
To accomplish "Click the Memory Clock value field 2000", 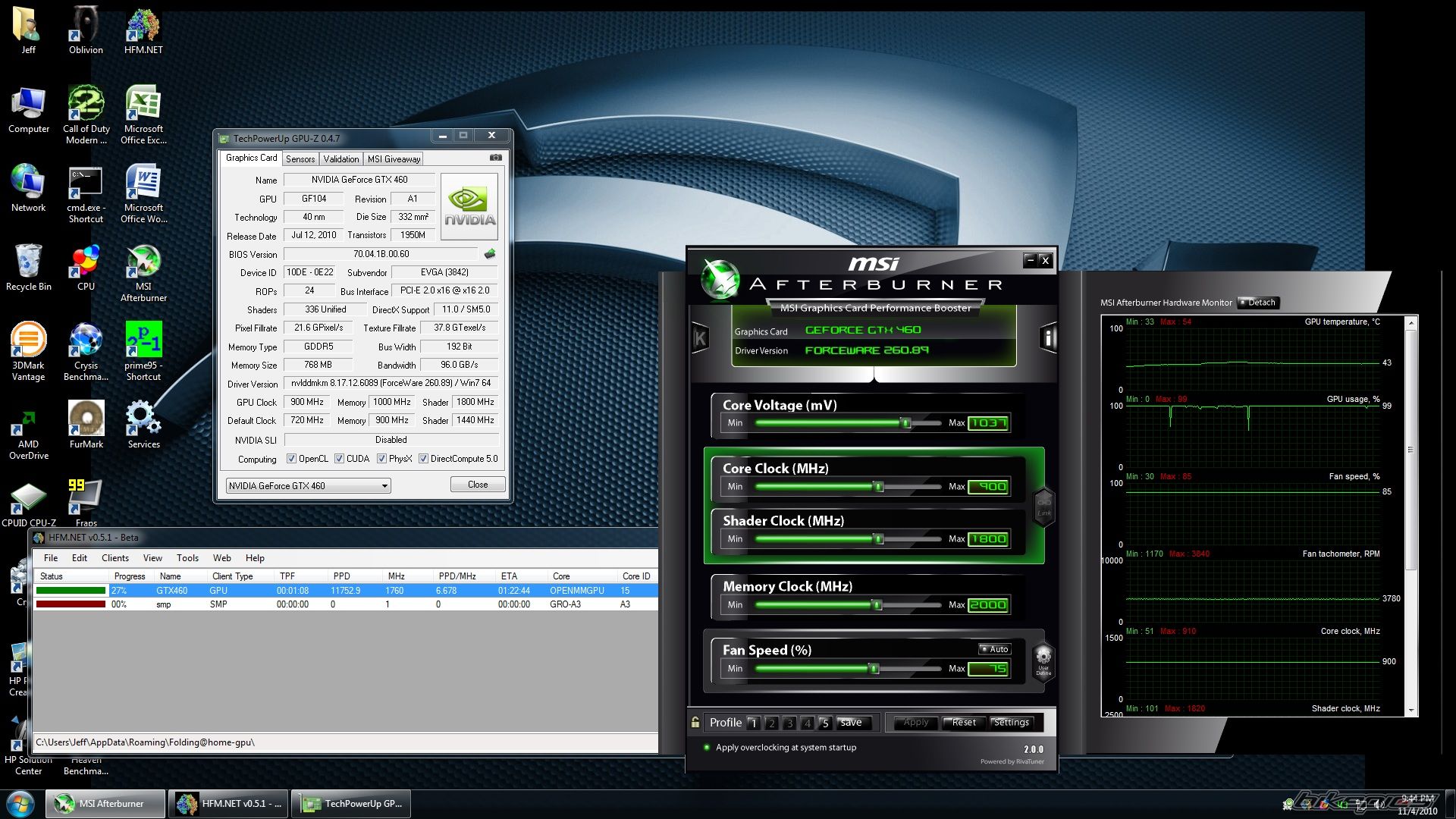I will tap(988, 605).
